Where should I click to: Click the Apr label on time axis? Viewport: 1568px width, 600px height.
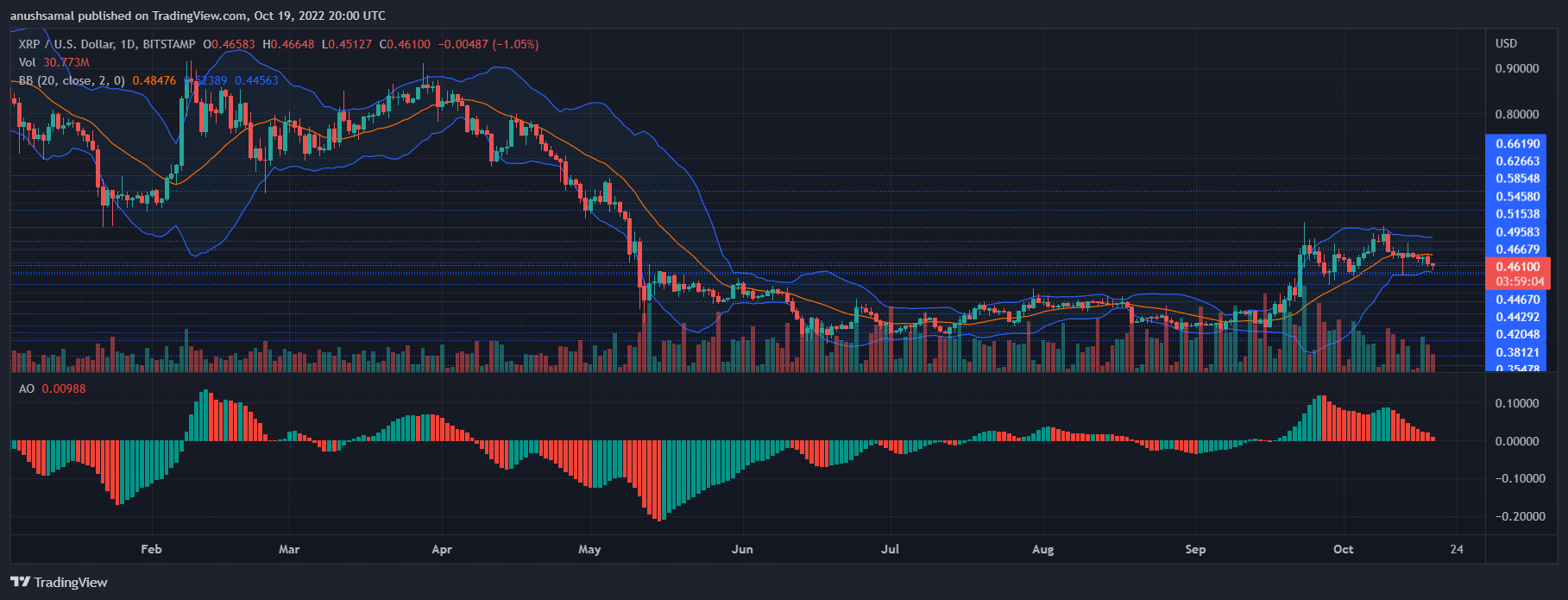tap(441, 549)
